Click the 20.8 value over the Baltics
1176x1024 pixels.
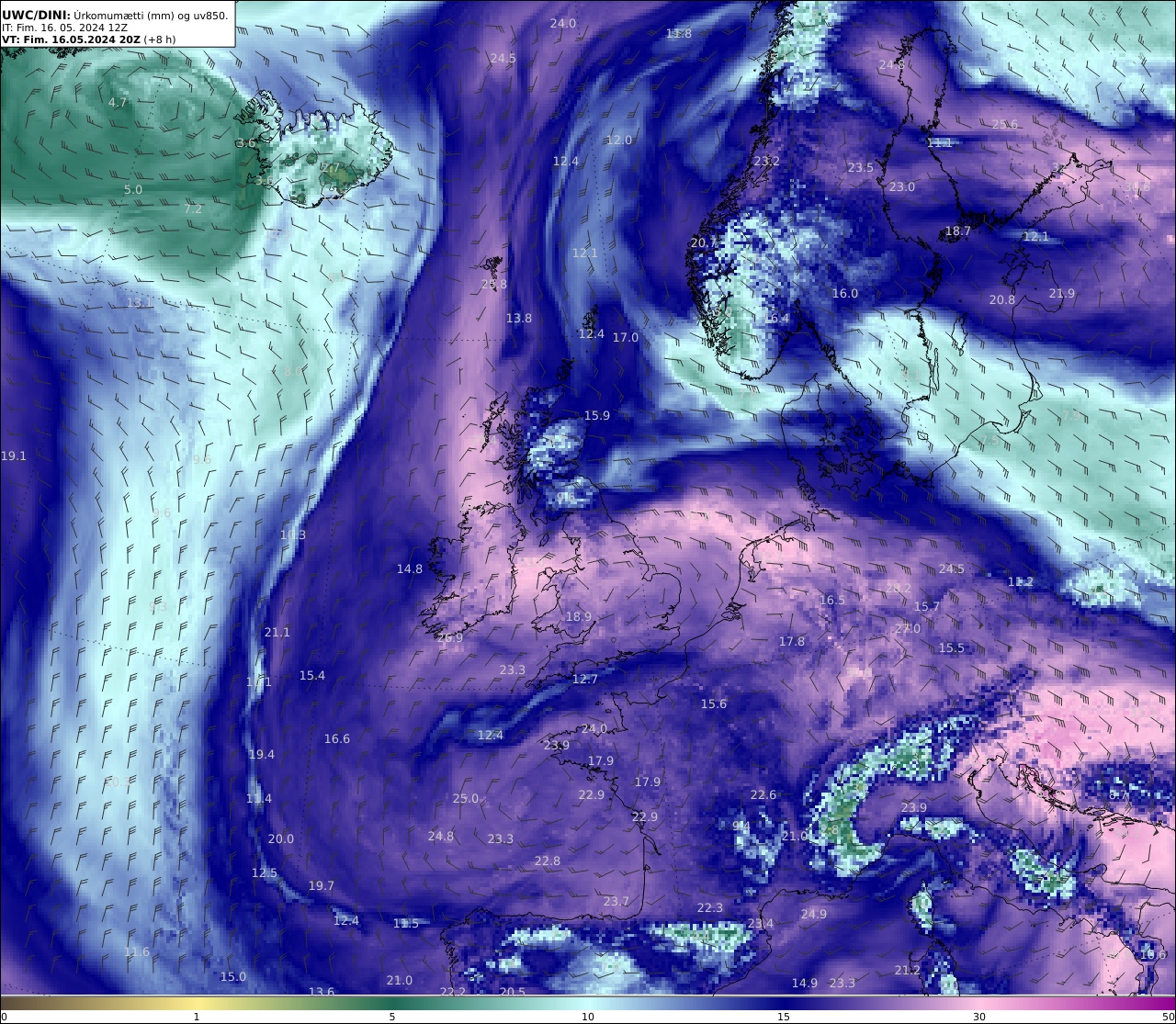tap(1002, 299)
